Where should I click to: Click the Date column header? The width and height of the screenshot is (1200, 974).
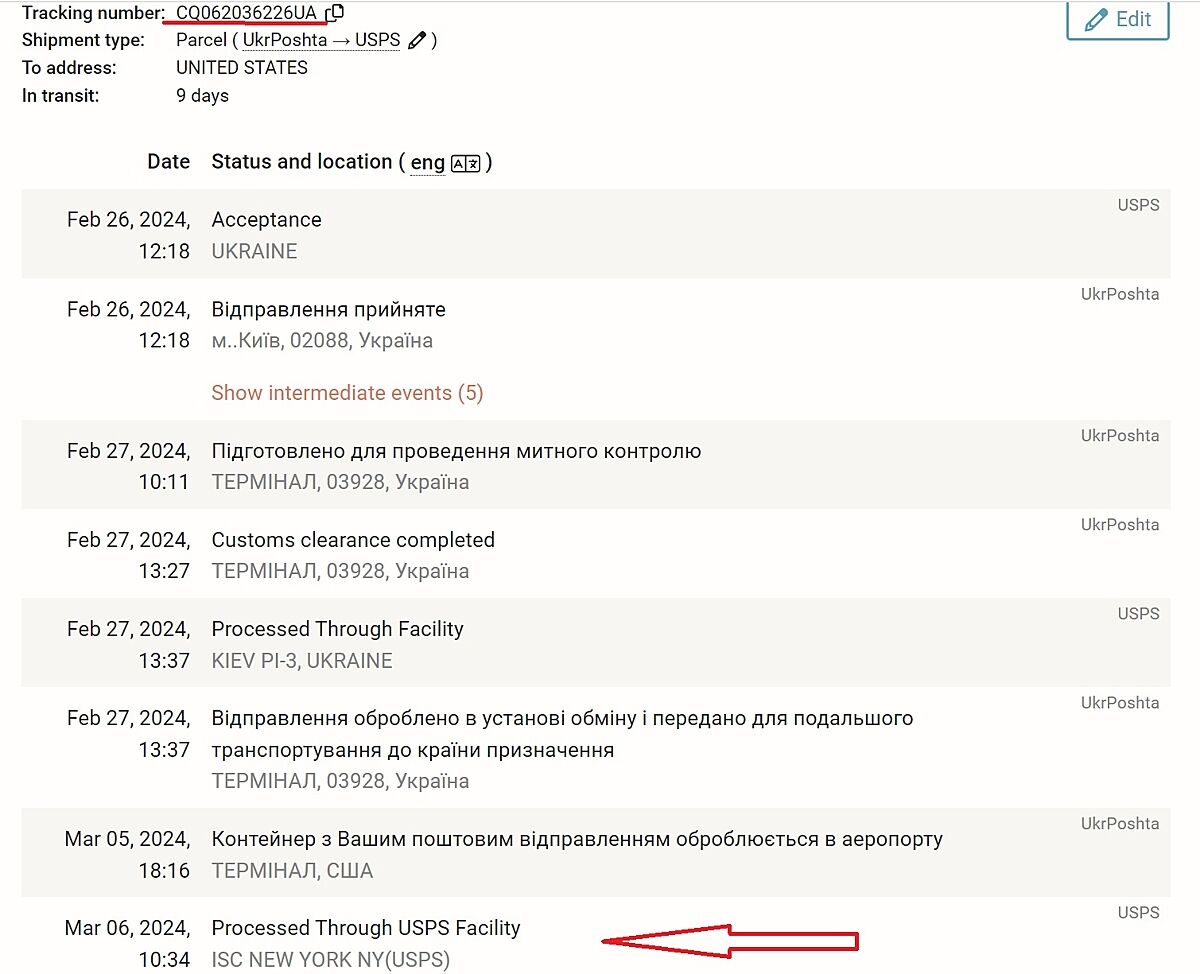click(168, 162)
